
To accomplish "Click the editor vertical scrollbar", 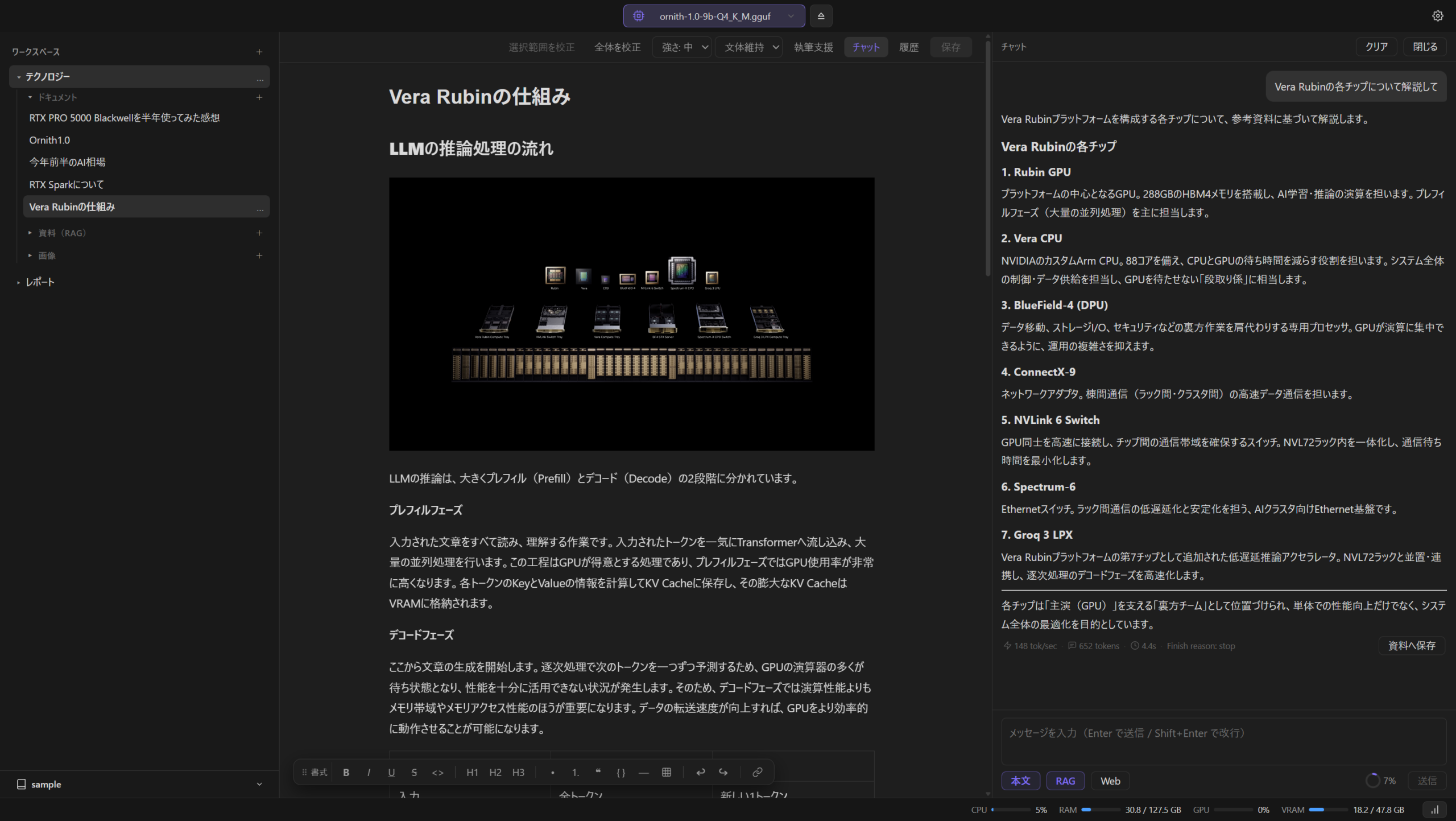I will (x=988, y=159).
